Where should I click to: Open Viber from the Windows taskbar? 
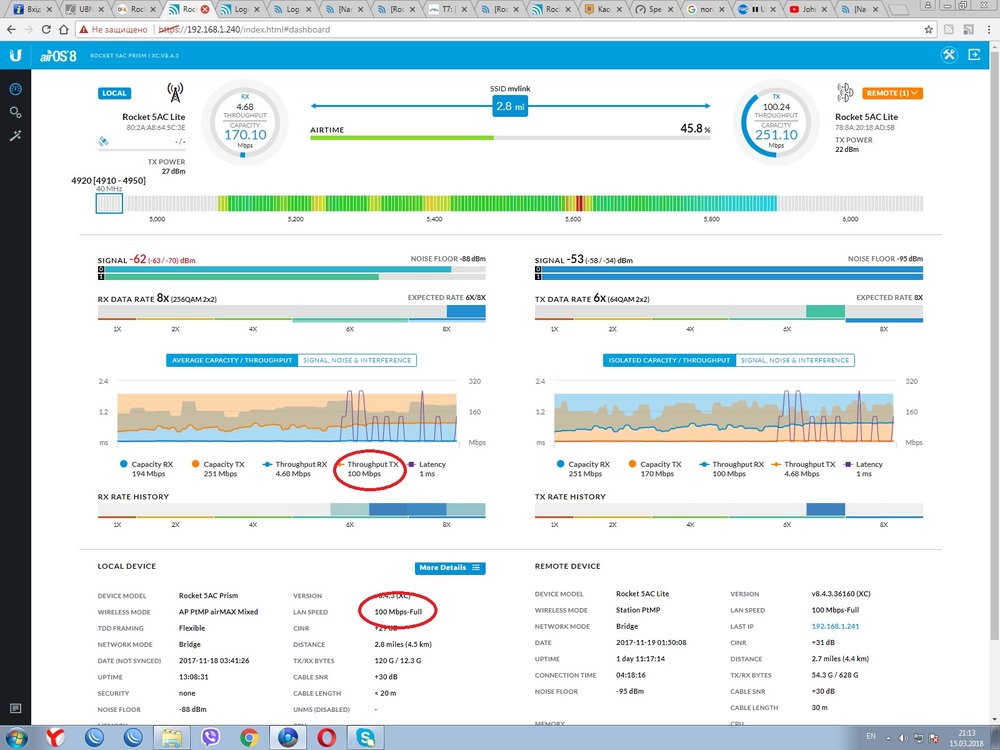coord(210,737)
